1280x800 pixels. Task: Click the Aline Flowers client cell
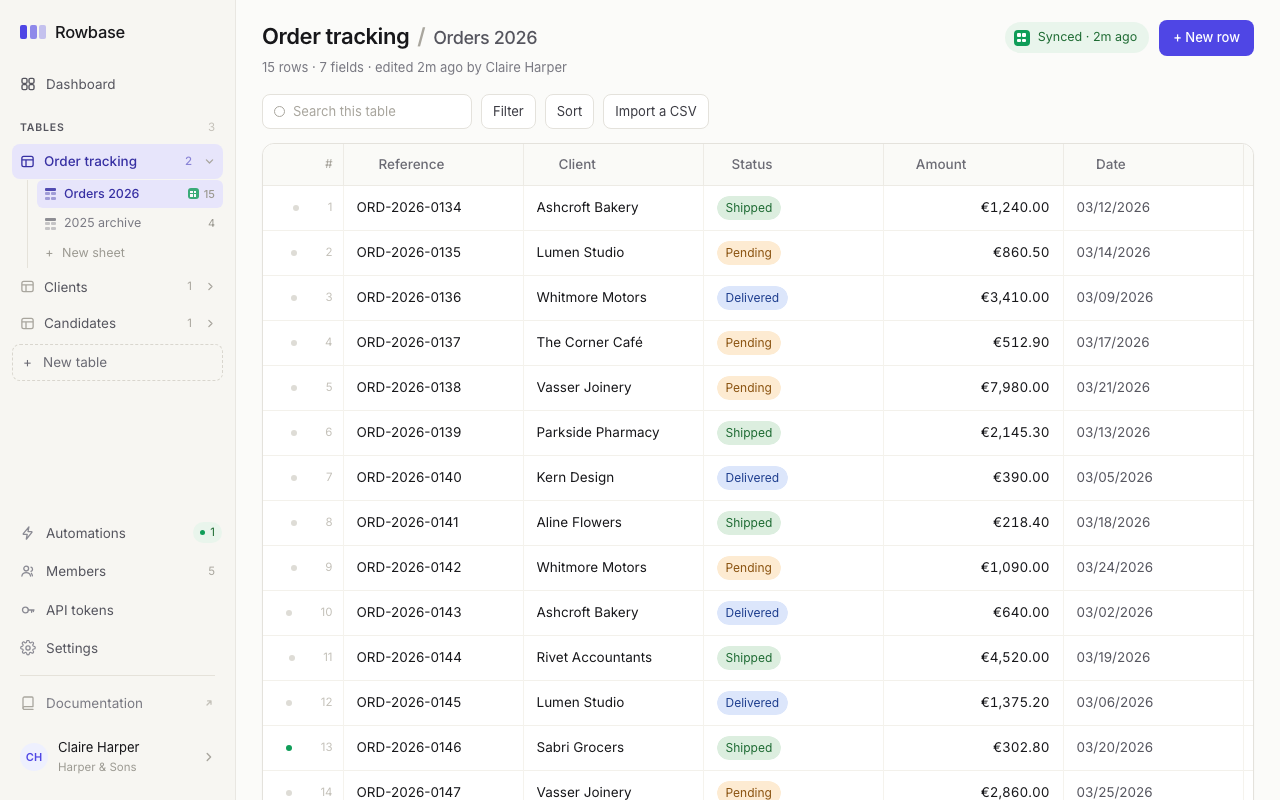tap(614, 523)
